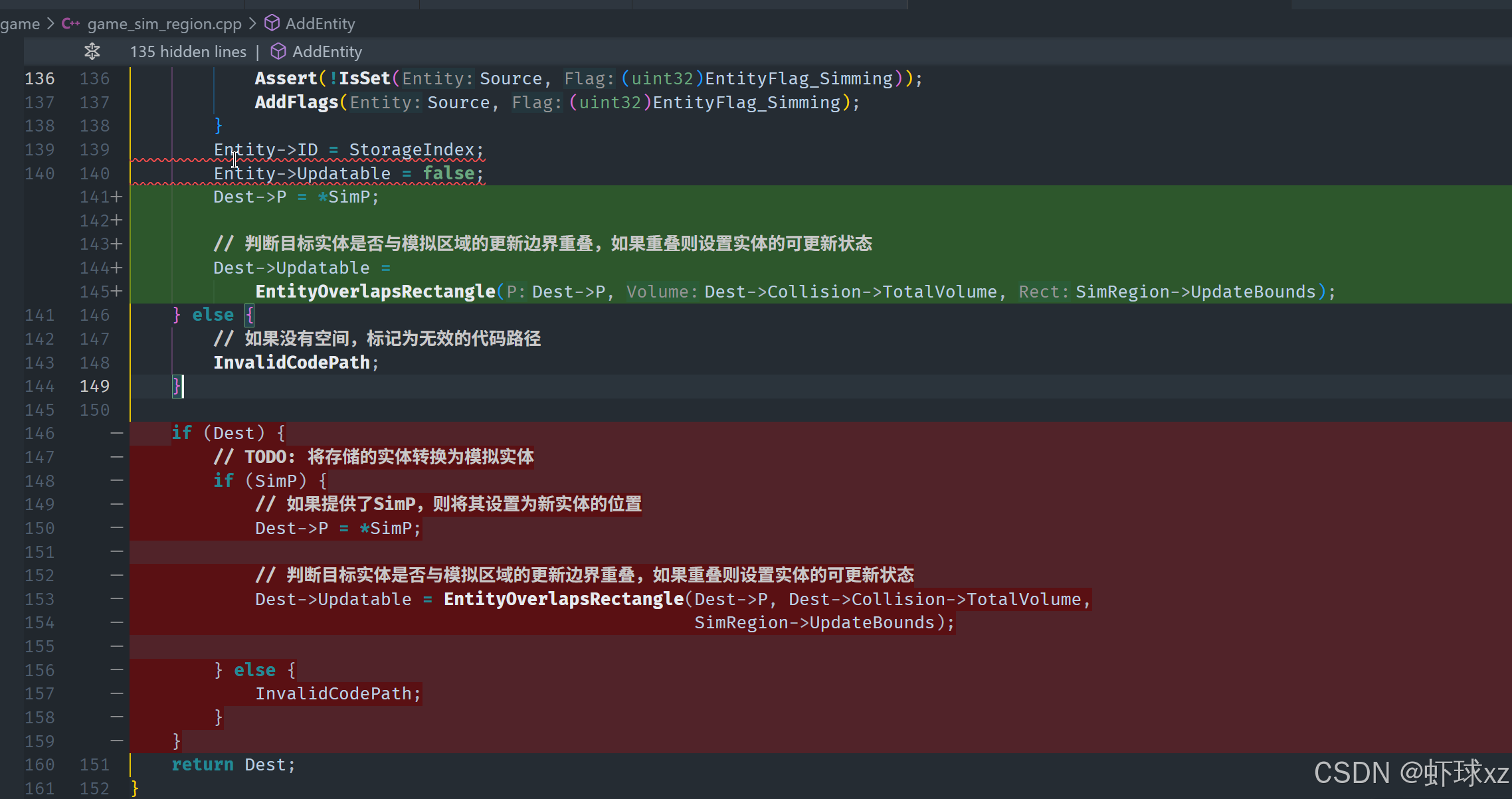Click the 135 hidden lines label

pyautogui.click(x=188, y=52)
